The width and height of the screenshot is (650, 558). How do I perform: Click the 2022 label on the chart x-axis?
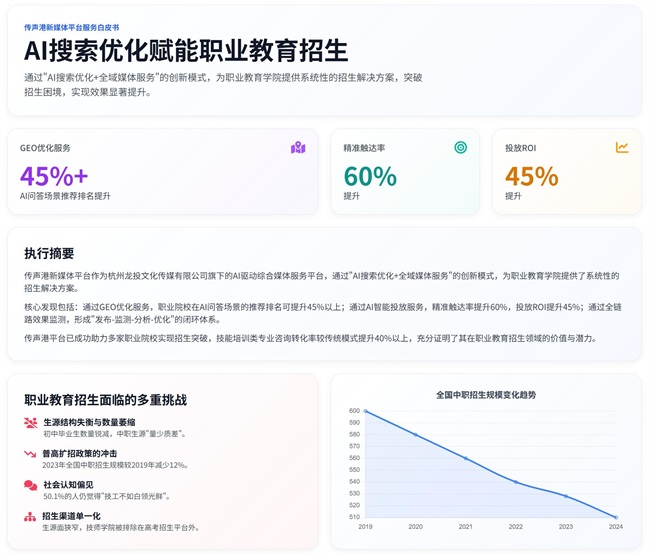click(x=515, y=527)
